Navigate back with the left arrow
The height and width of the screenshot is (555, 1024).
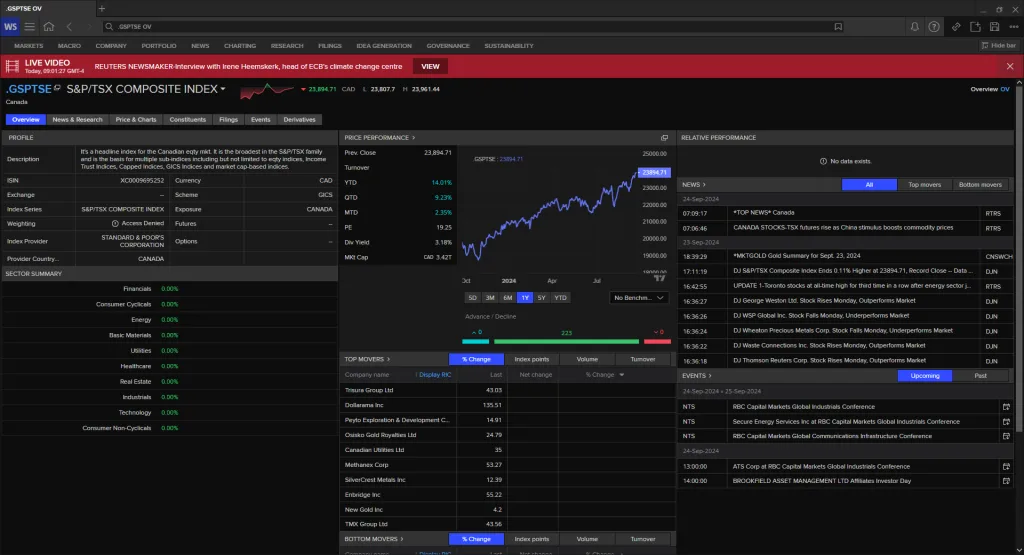tap(69, 27)
